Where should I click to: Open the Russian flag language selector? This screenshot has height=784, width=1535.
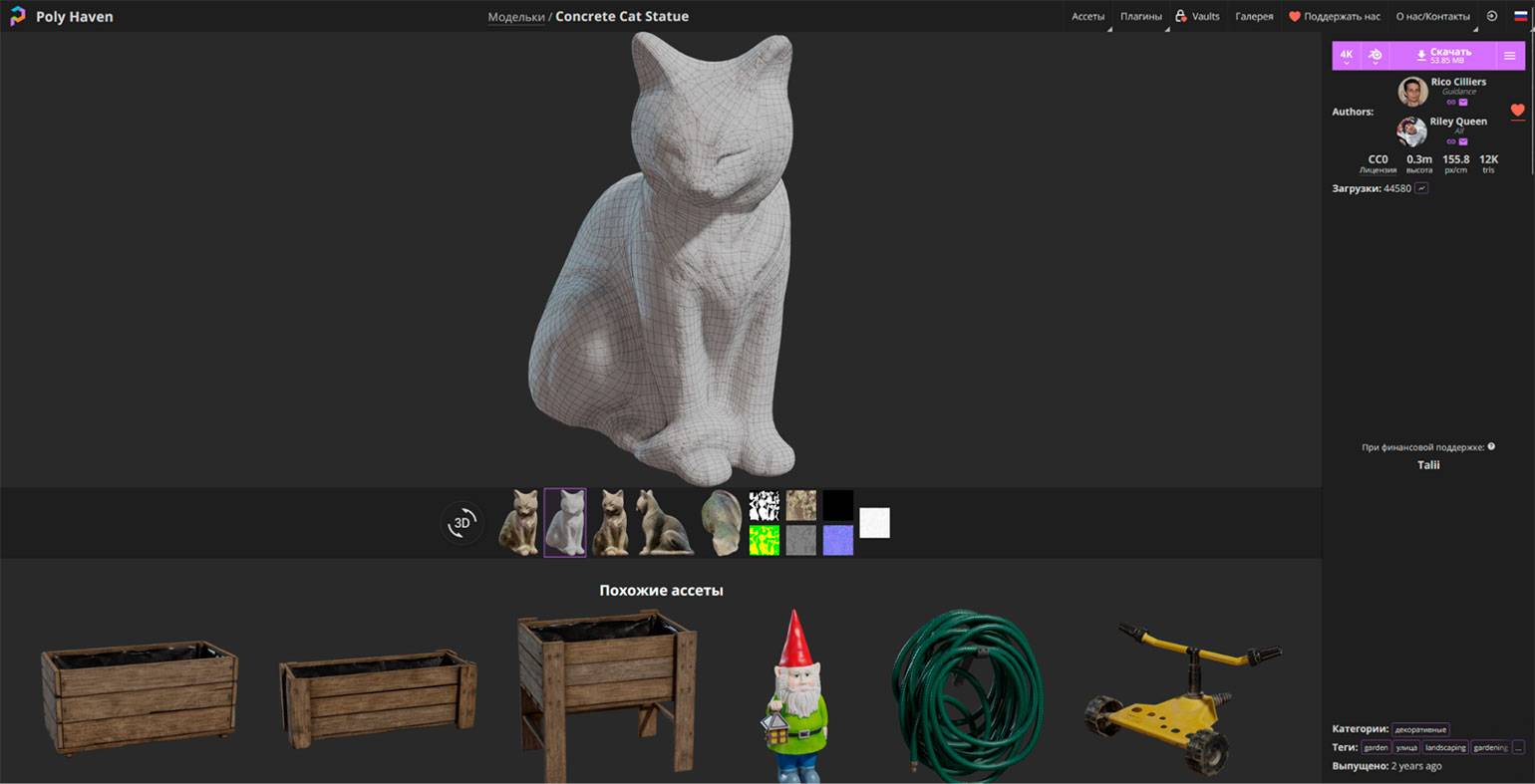[x=1520, y=16]
